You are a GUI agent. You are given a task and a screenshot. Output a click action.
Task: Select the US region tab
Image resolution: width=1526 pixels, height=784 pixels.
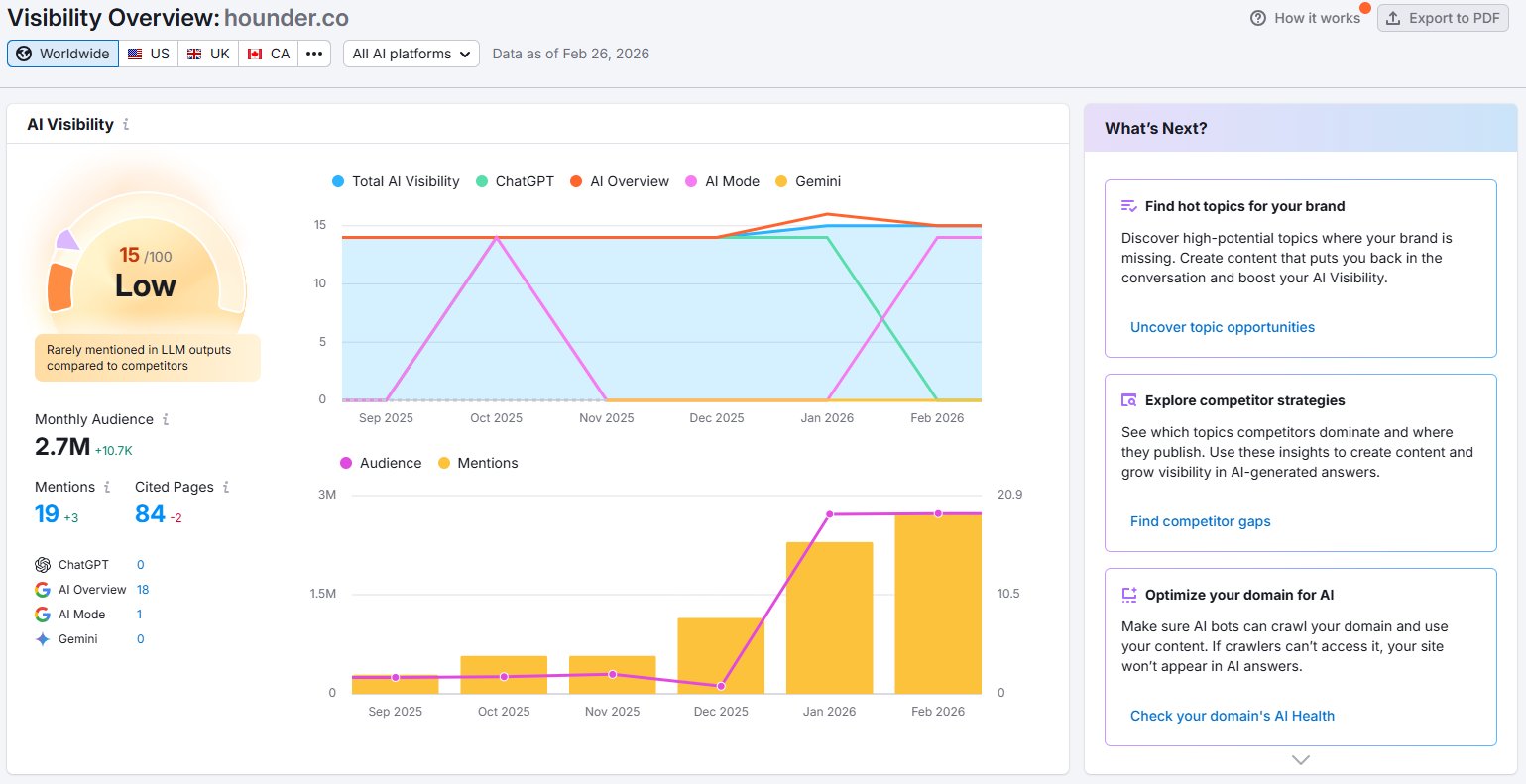tap(149, 54)
